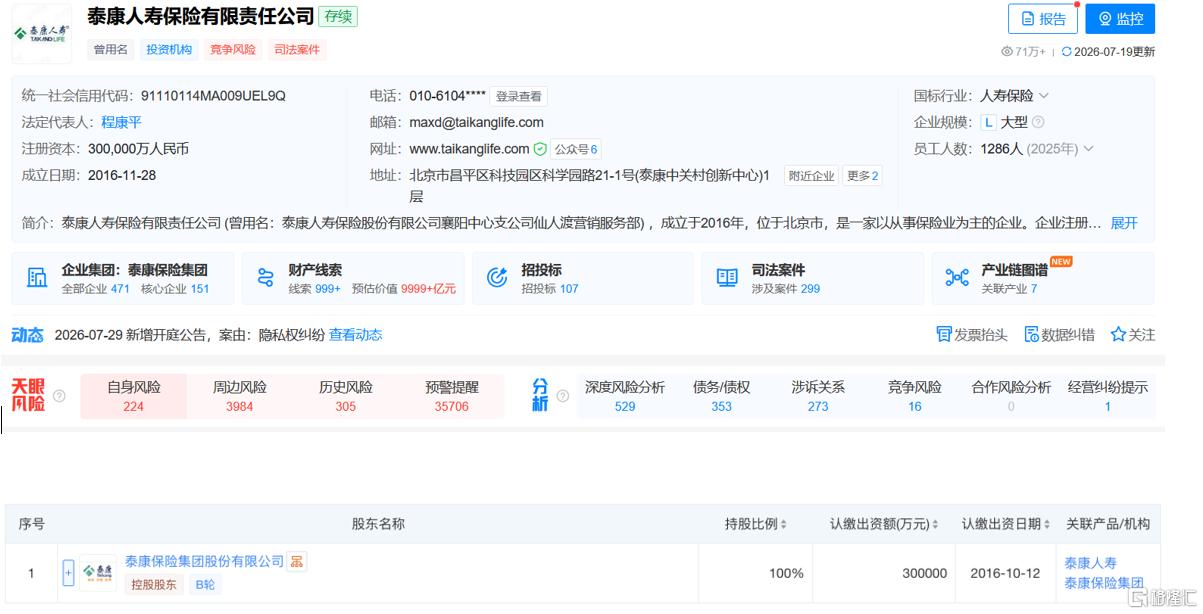The image size is (1203, 614).
Task: Click the equity structure icon beside shareholder name
Action: pyautogui.click(x=297, y=562)
